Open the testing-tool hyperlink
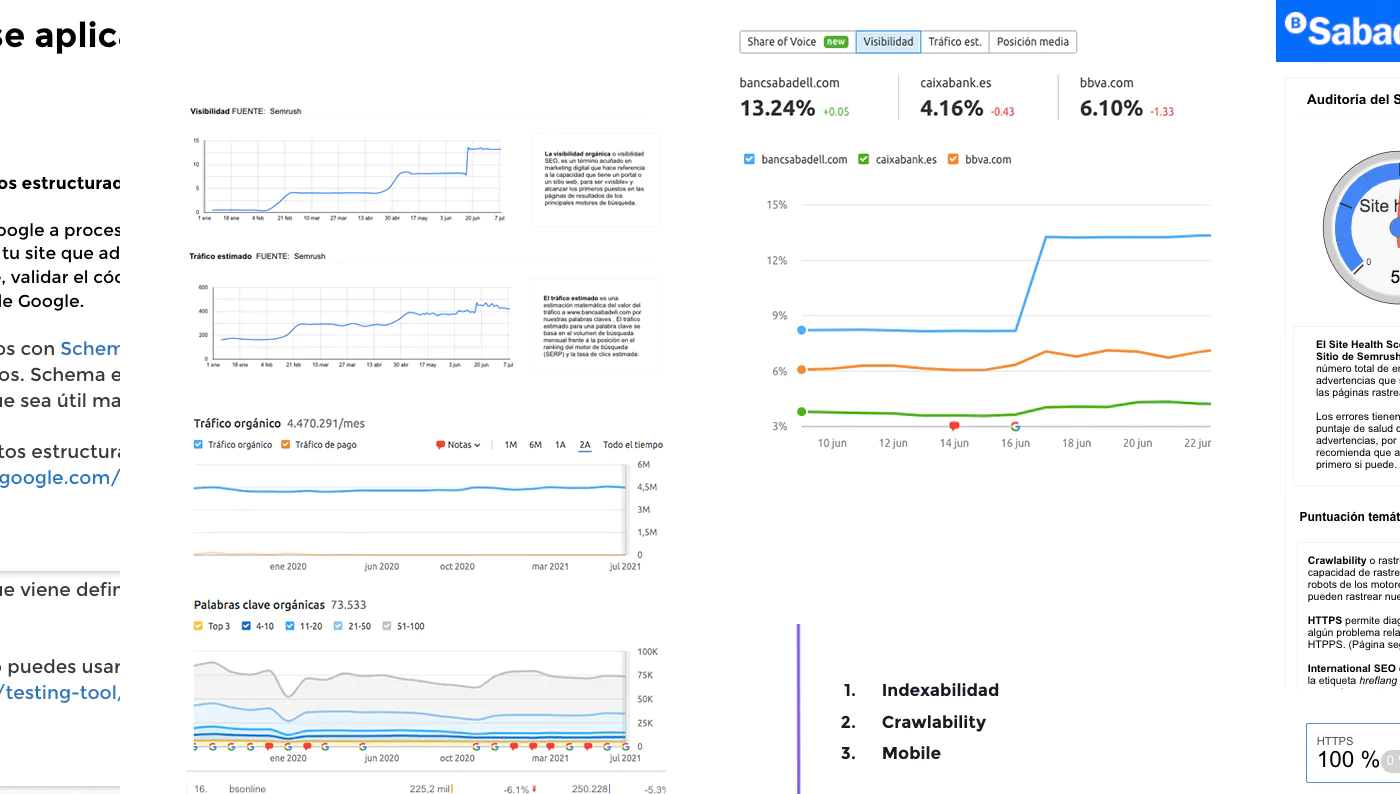This screenshot has width=1400, height=794. tap(59, 692)
